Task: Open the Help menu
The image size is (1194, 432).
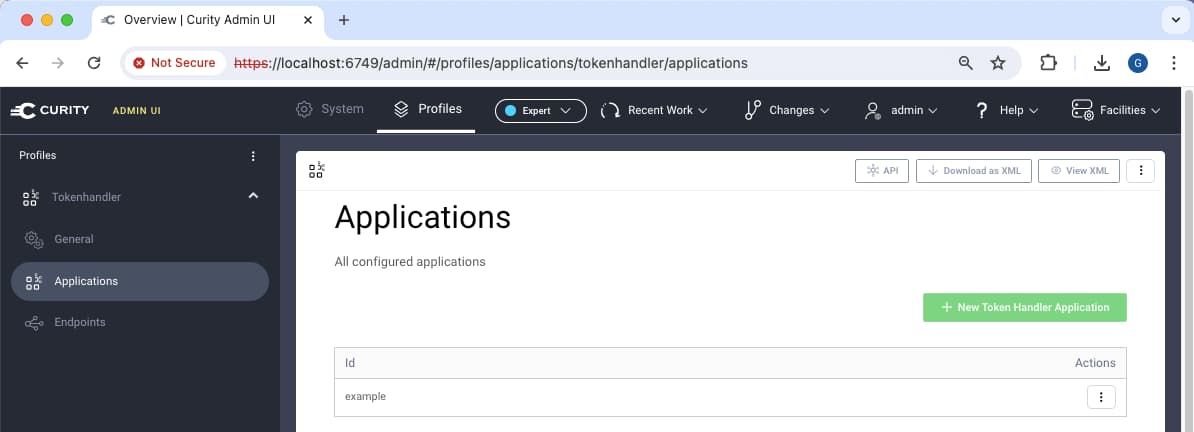Action: (1007, 110)
